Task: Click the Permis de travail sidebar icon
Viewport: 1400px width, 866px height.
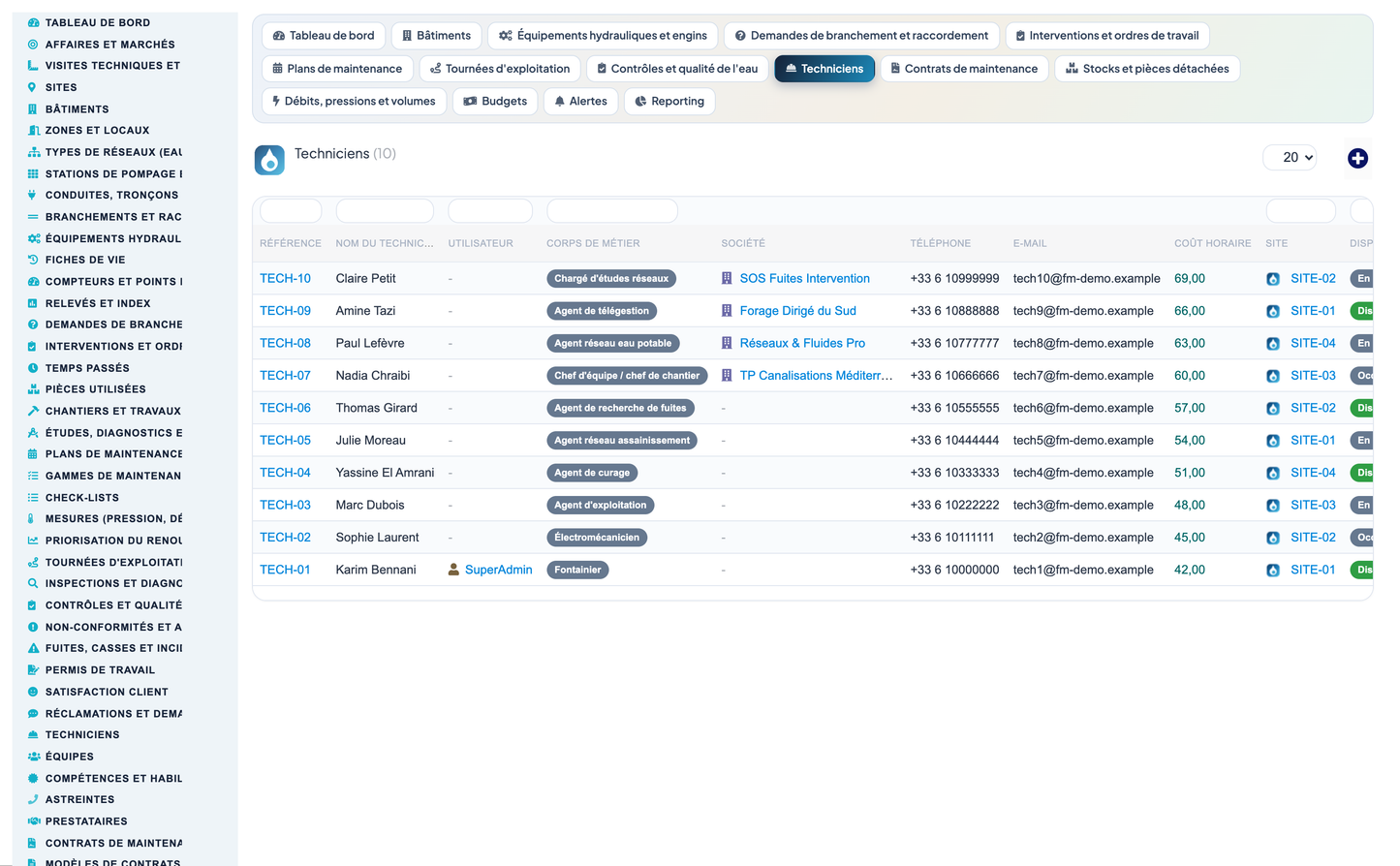Action: (33, 670)
